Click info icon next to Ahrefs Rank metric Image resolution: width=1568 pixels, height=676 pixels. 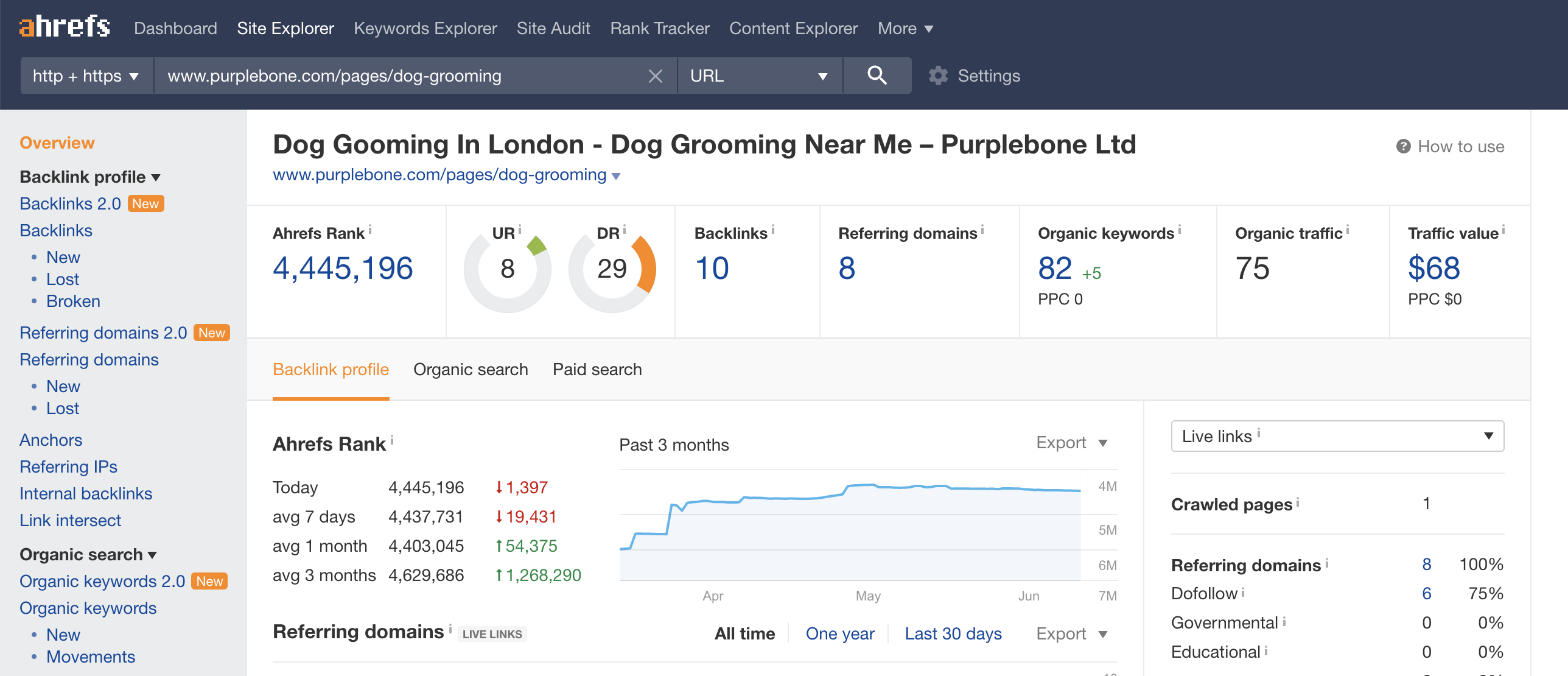tap(370, 230)
